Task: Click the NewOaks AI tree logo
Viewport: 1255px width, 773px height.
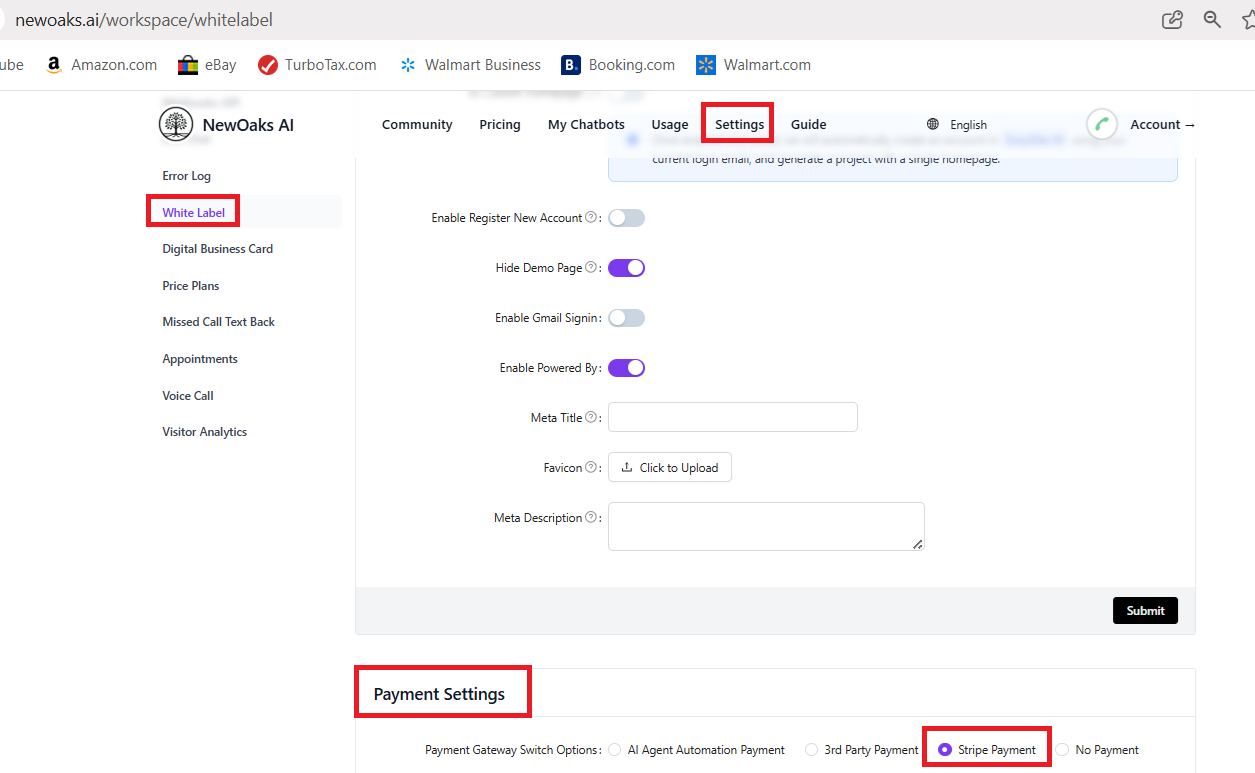Action: click(176, 125)
